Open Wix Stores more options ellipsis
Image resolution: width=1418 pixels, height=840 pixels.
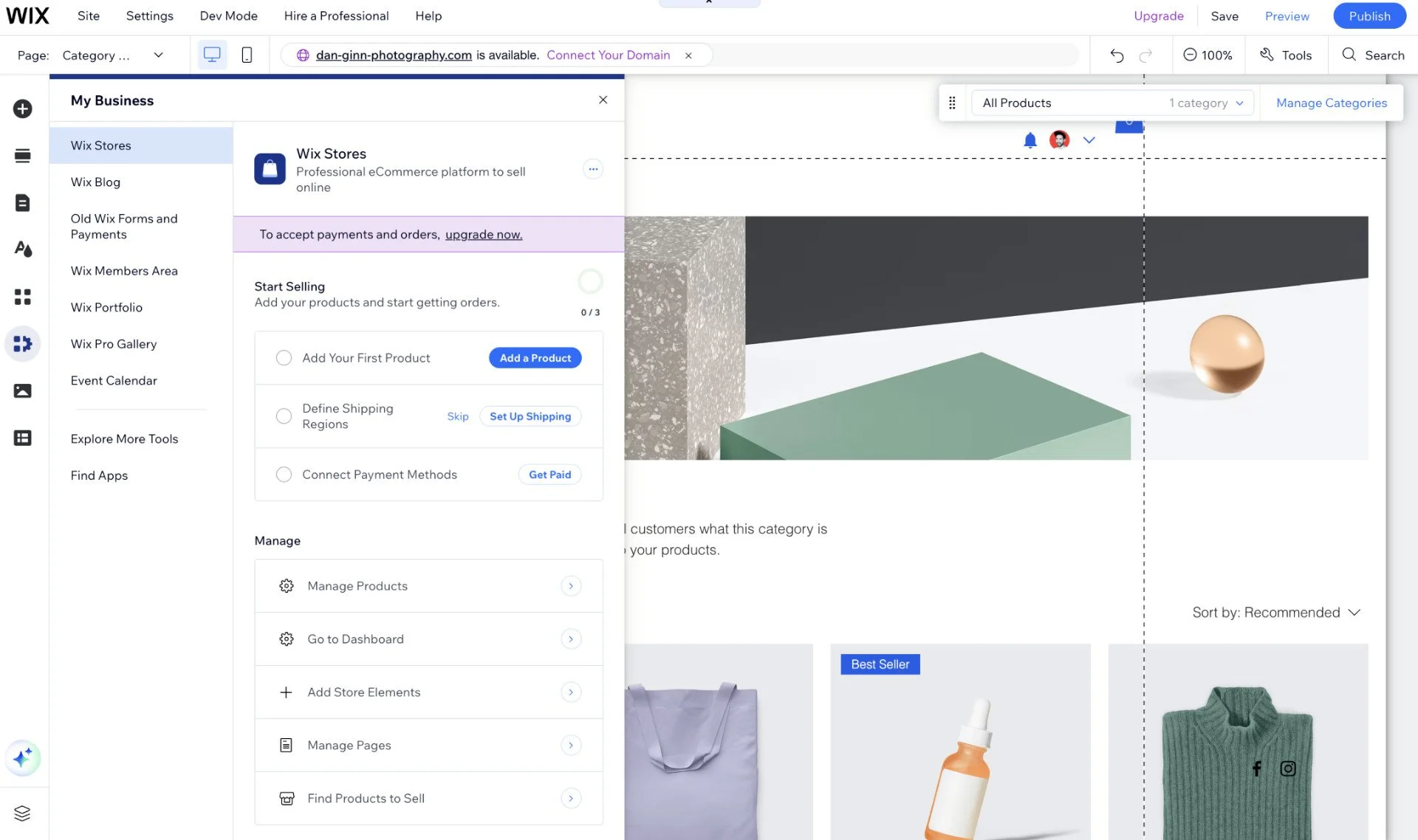[593, 169]
